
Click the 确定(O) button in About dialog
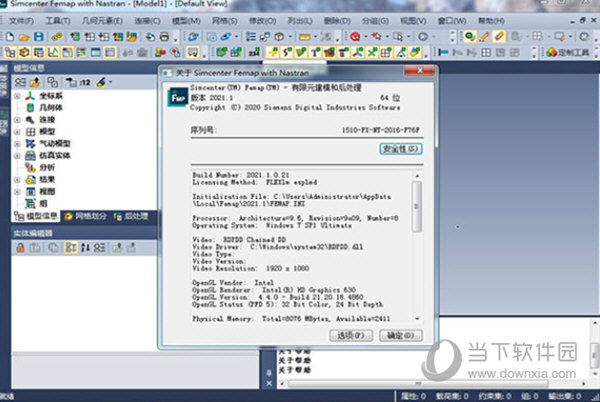[401, 335]
